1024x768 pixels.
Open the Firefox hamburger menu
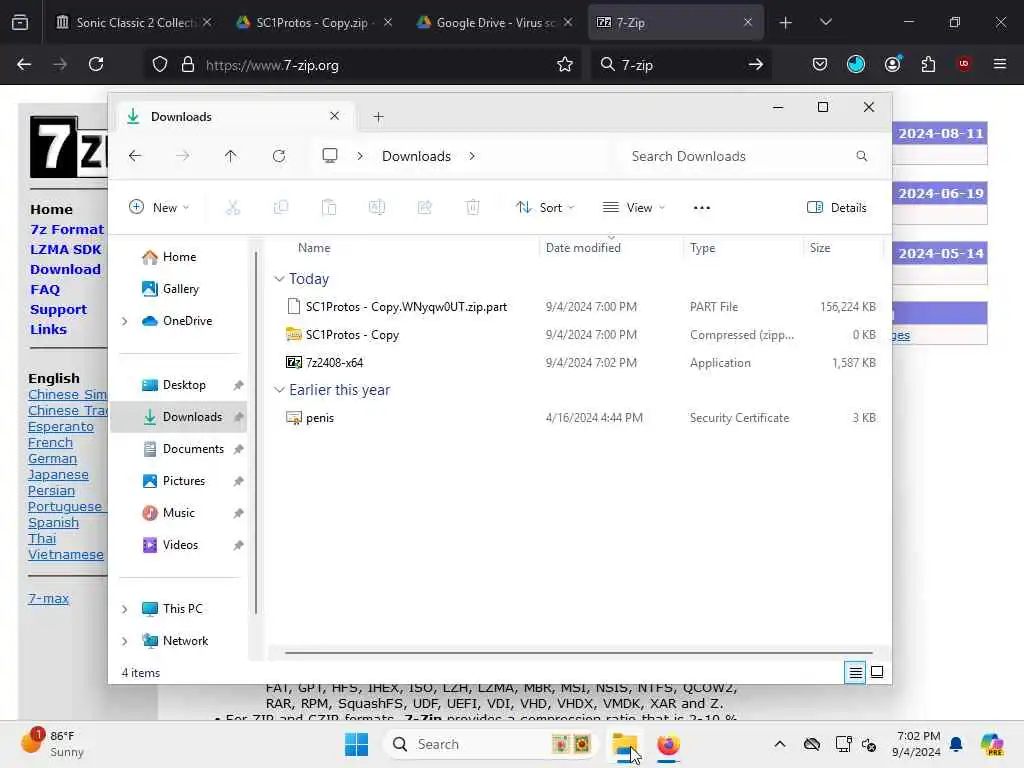point(999,64)
